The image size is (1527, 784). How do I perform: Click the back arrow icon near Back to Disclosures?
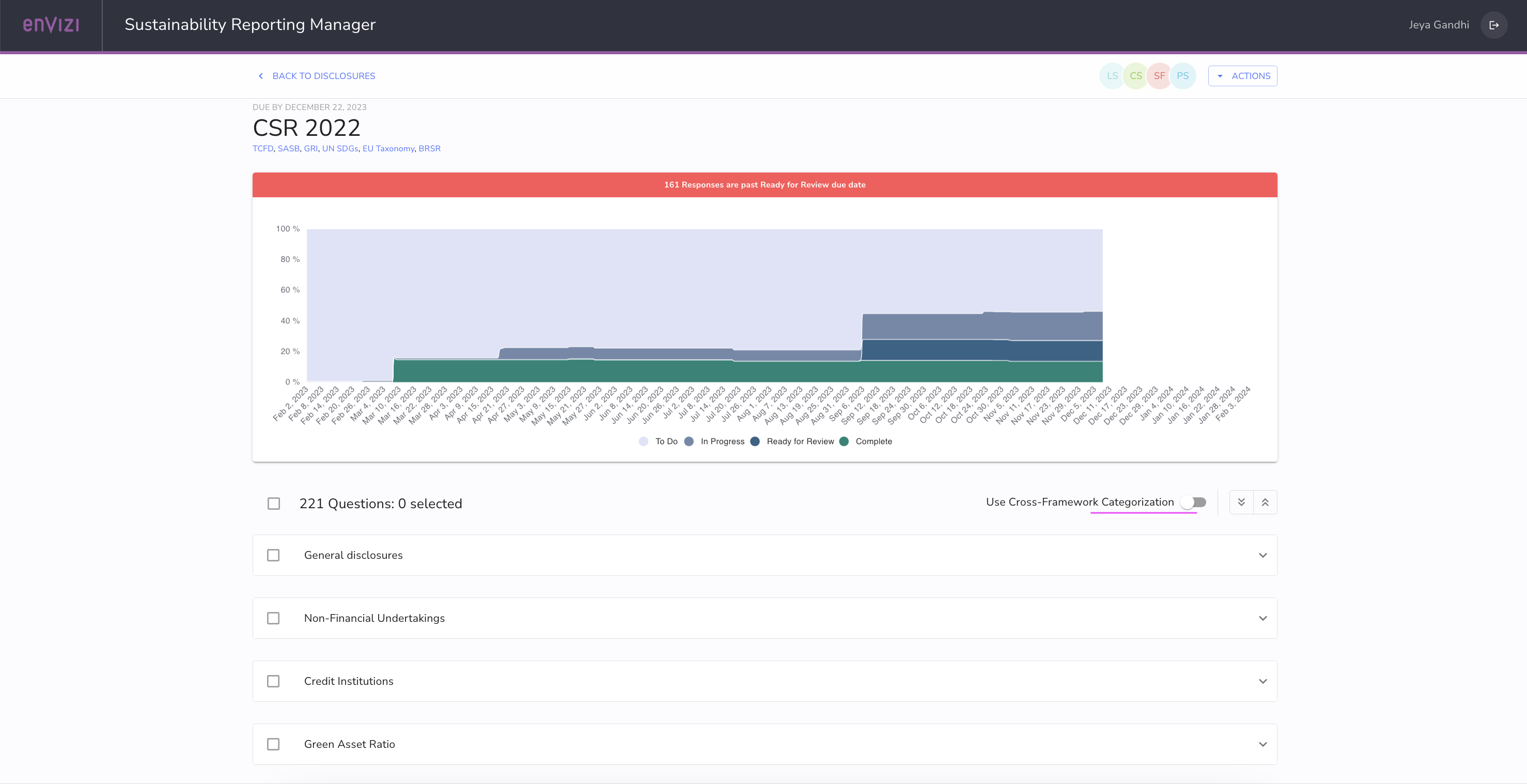260,76
